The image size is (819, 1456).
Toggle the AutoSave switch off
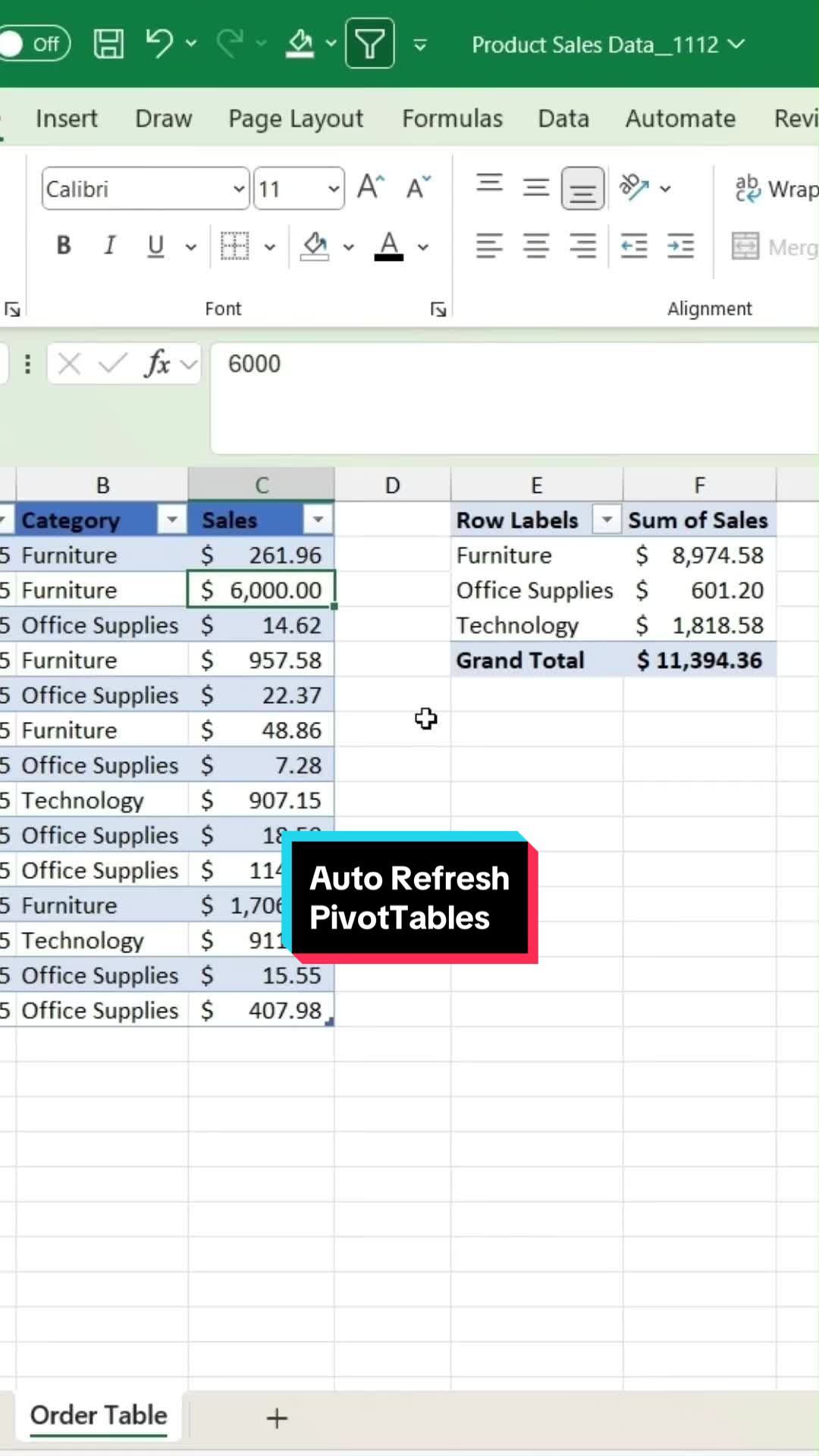(34, 44)
